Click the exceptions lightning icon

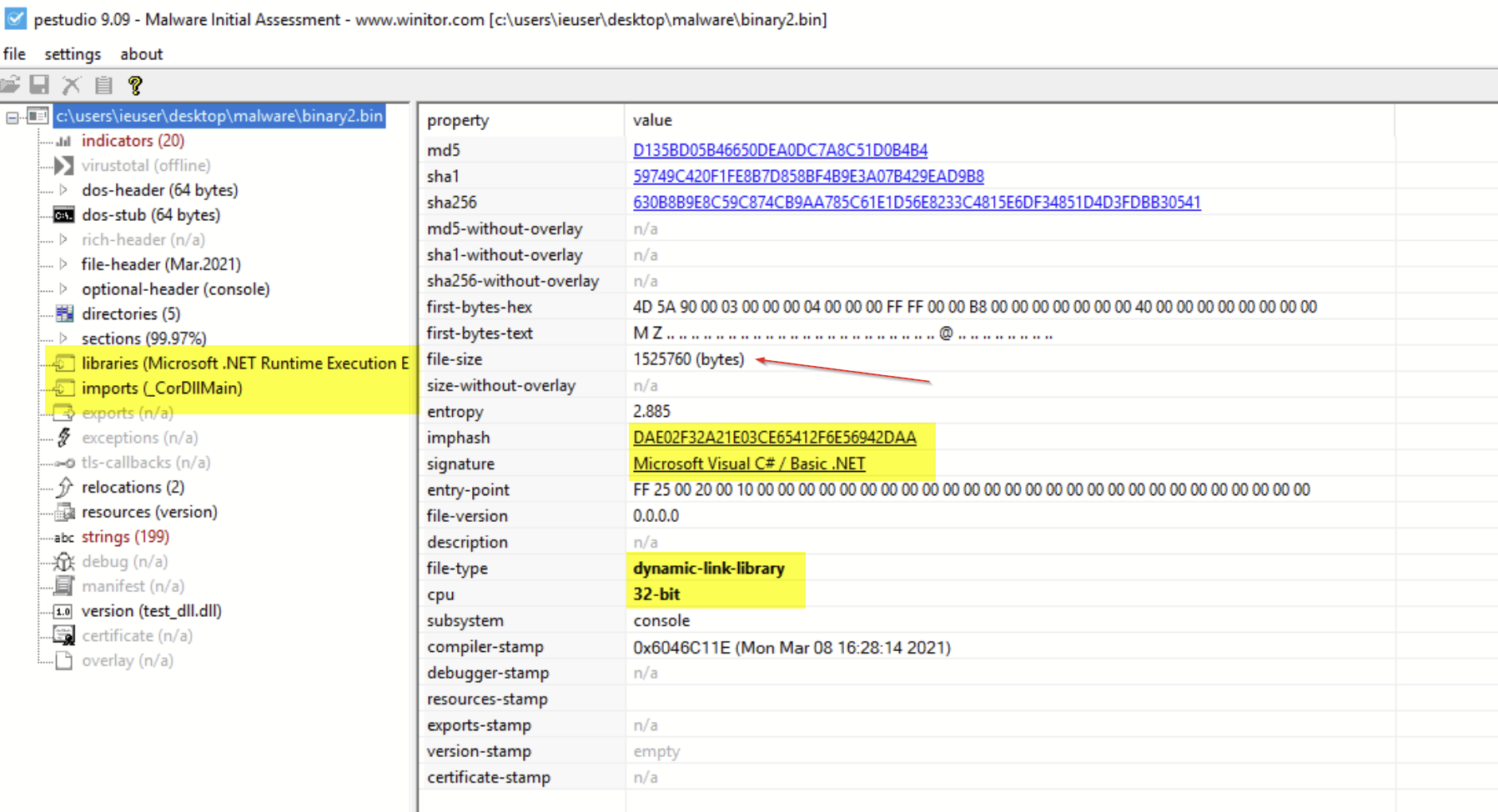point(64,438)
